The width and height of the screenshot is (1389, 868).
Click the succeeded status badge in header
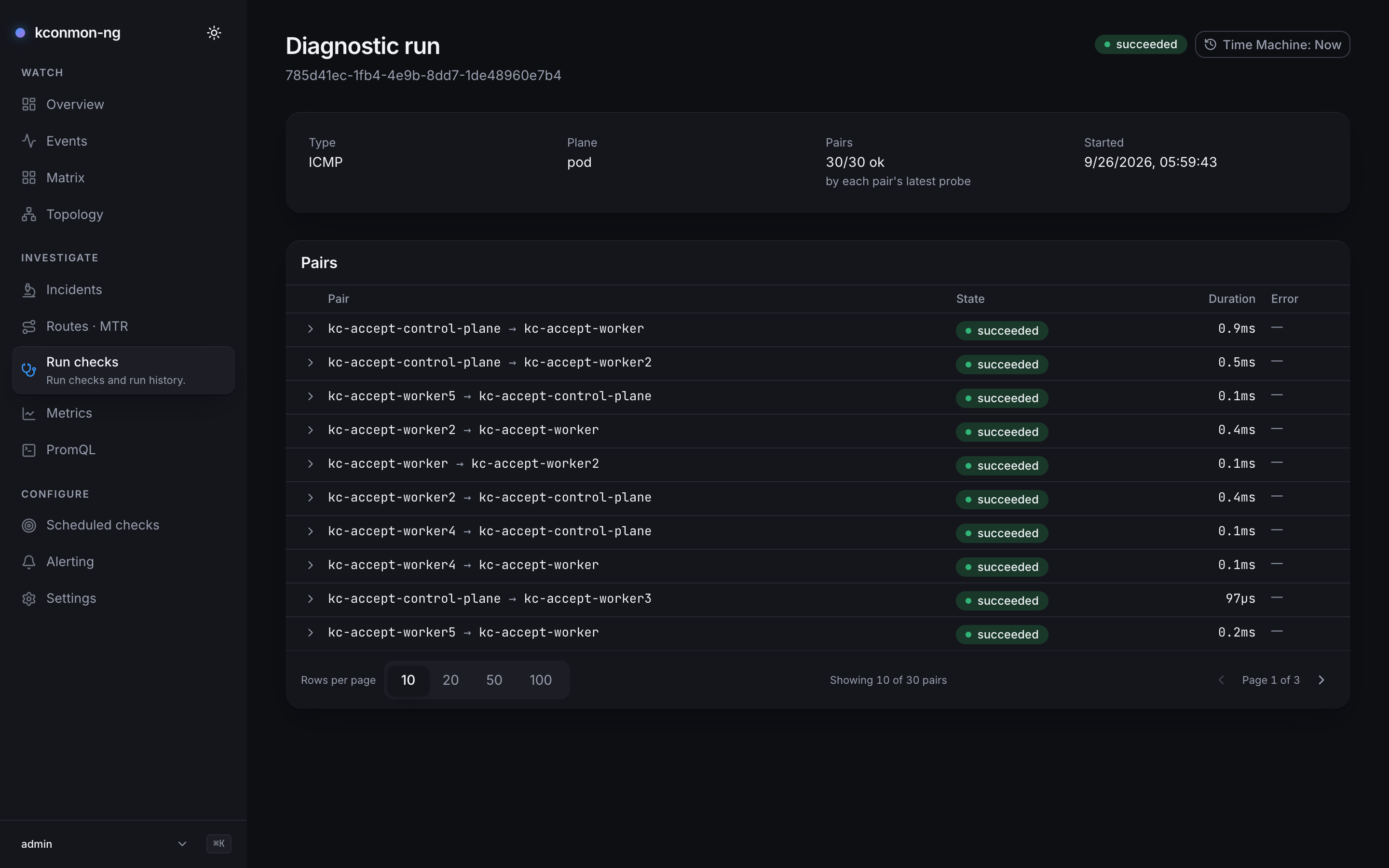[x=1141, y=45]
